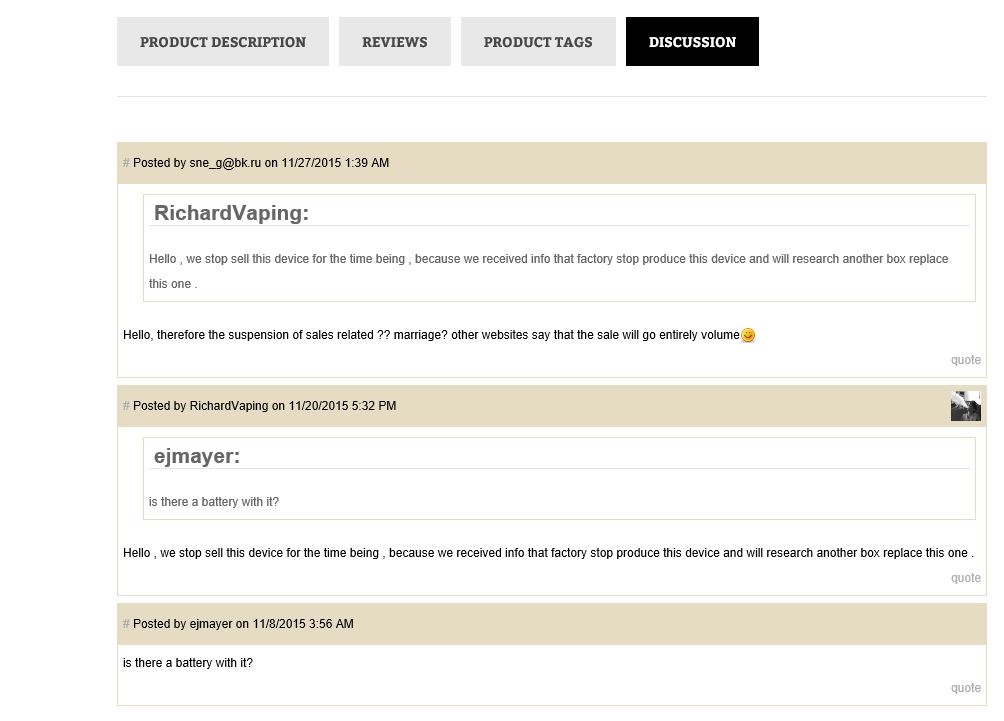
Task: Click sne_g@bk.ru username in post header
Action: [225, 163]
